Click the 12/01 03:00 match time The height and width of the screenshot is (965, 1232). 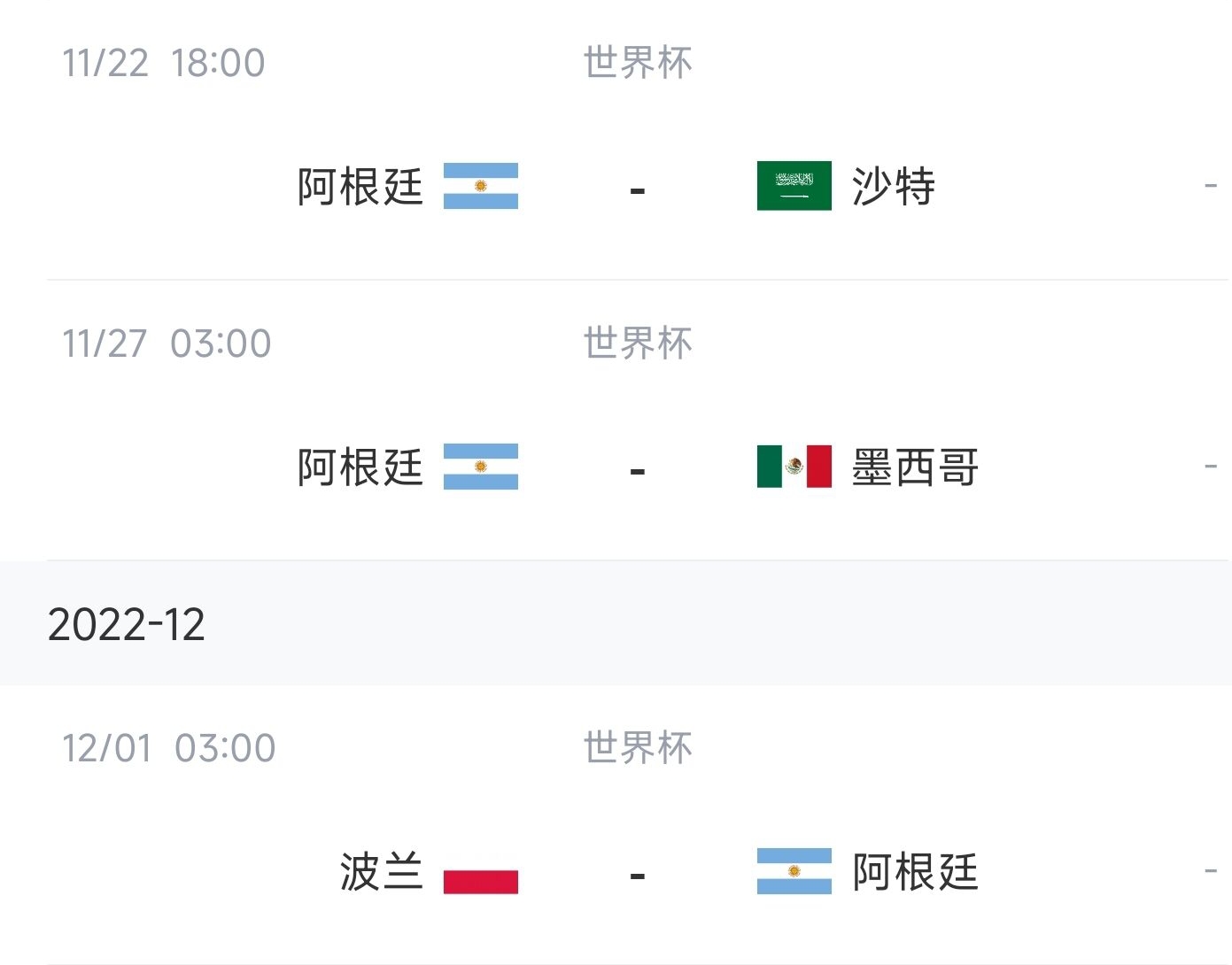coord(168,748)
